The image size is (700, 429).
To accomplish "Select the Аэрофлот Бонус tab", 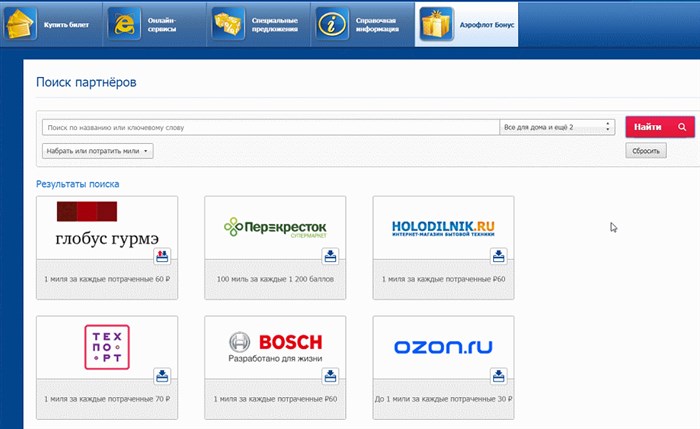I will point(467,24).
